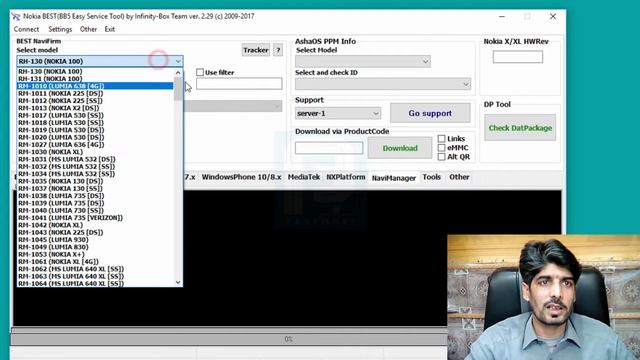Select RM-1043 (NOKIA 225 [DS])
640x360 pixels.
(x=95, y=233)
